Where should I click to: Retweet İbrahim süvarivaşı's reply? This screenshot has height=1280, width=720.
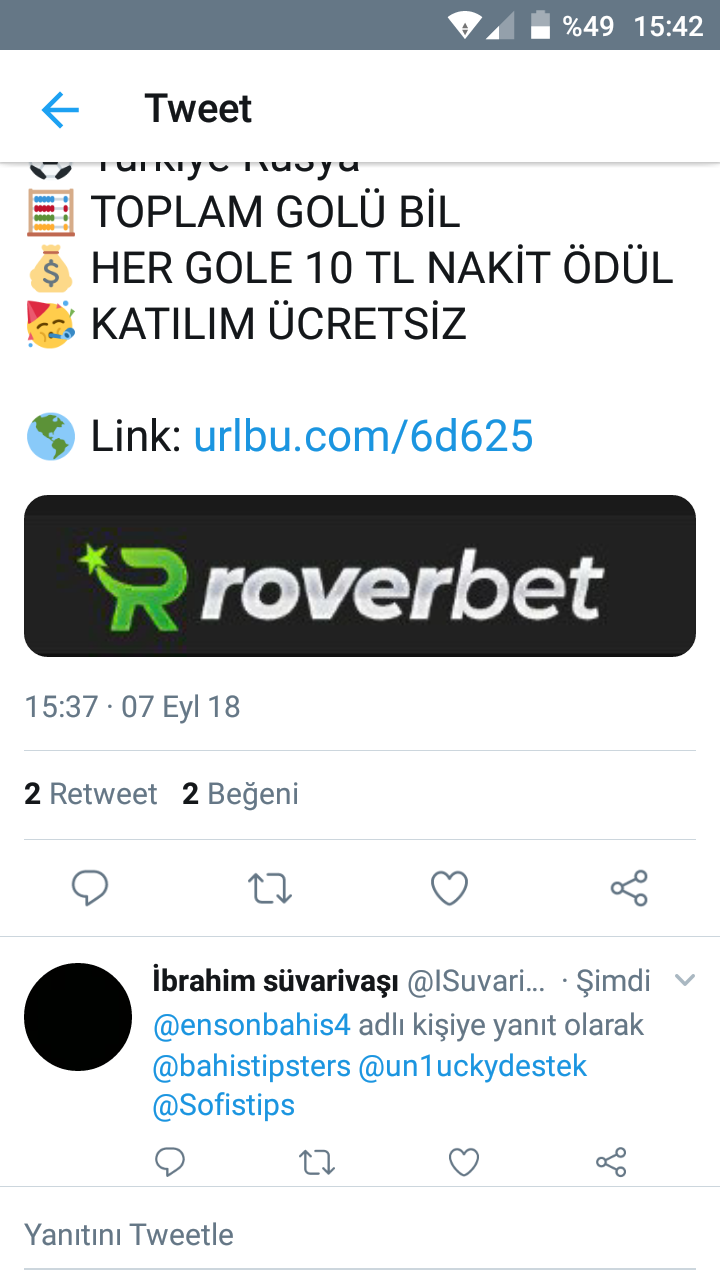[318, 1162]
